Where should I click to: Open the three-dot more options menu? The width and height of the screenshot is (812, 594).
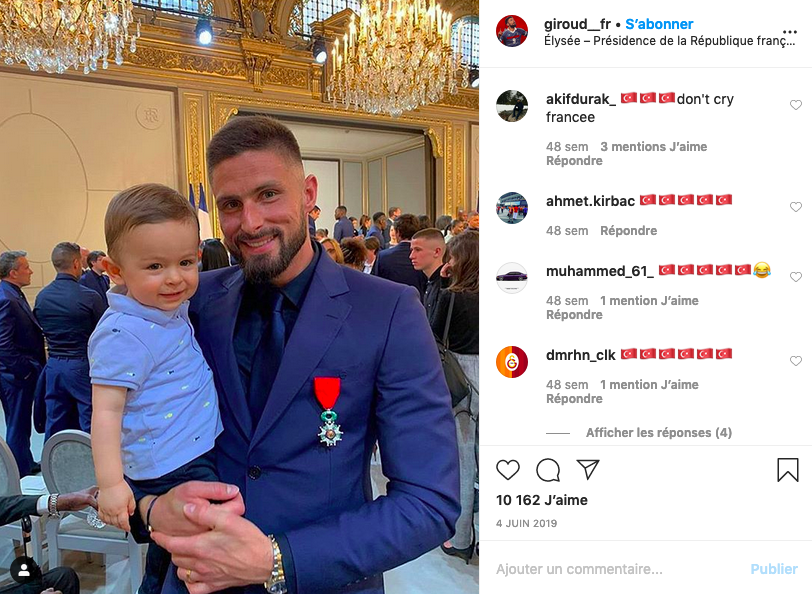click(x=790, y=32)
